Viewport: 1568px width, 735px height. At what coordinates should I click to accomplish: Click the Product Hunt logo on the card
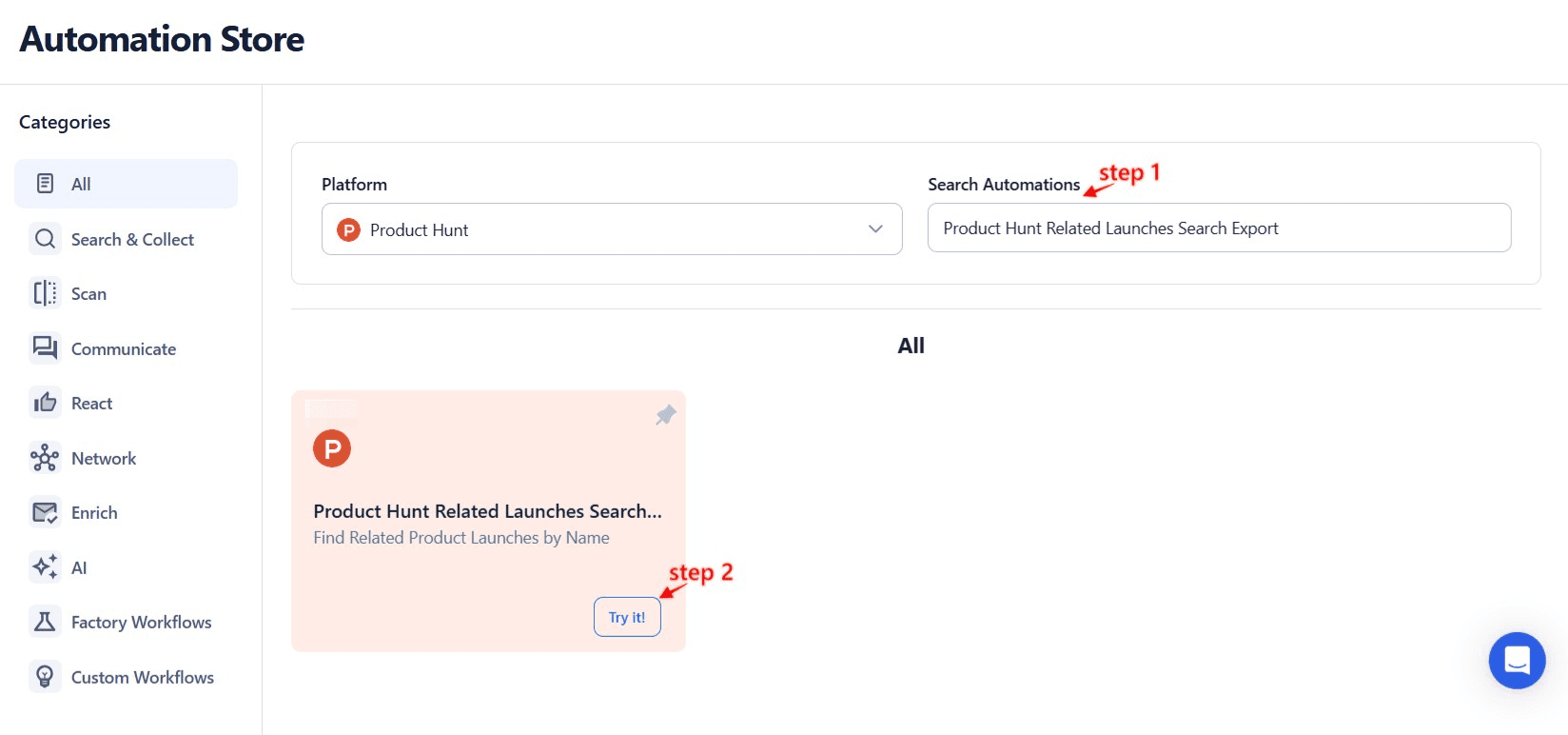(x=332, y=447)
